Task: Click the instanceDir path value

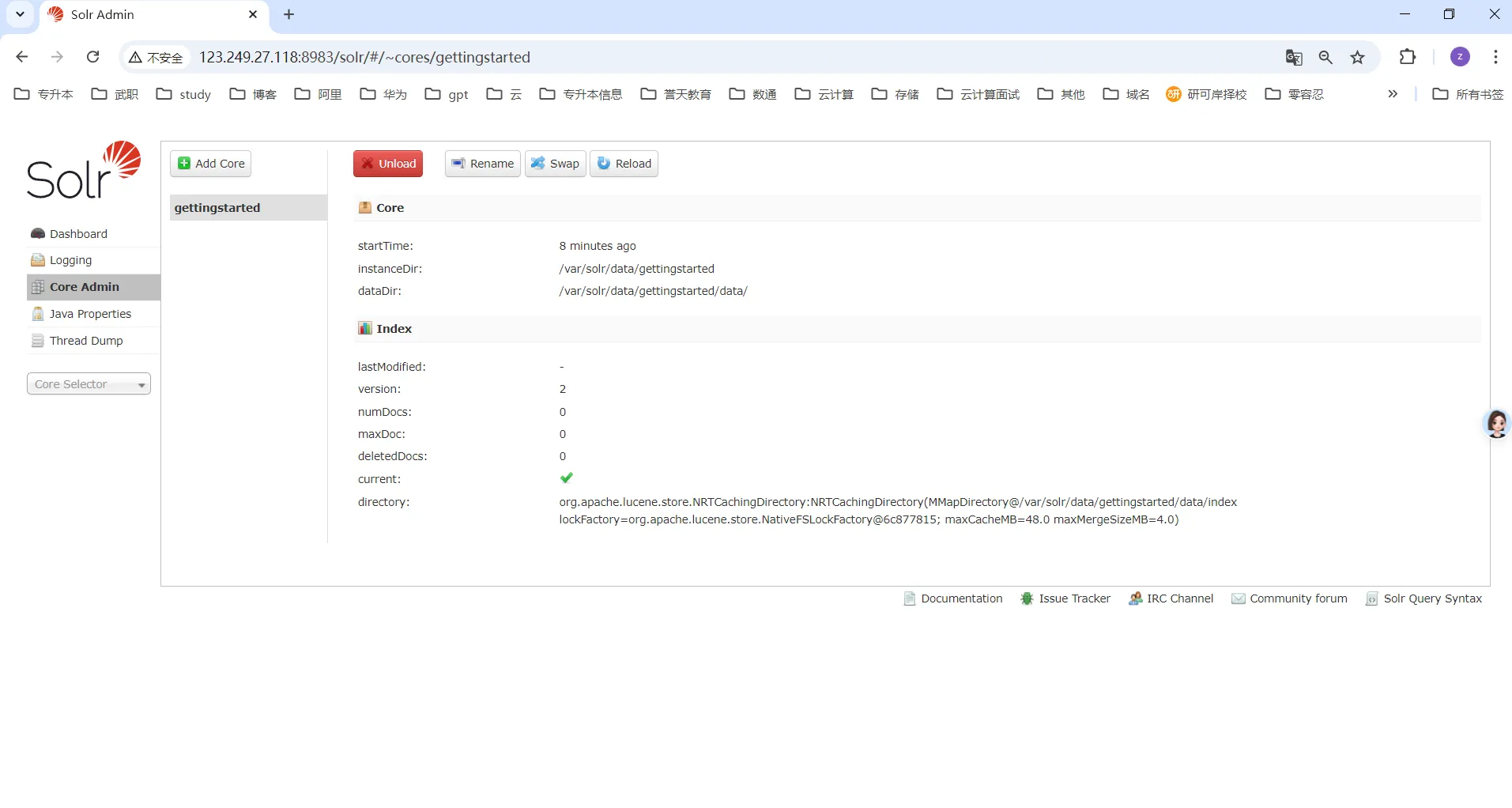Action: pyautogui.click(x=636, y=269)
